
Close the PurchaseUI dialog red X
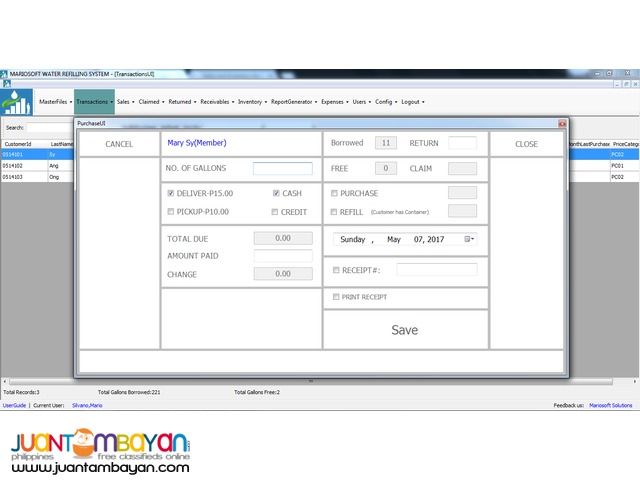(x=562, y=124)
